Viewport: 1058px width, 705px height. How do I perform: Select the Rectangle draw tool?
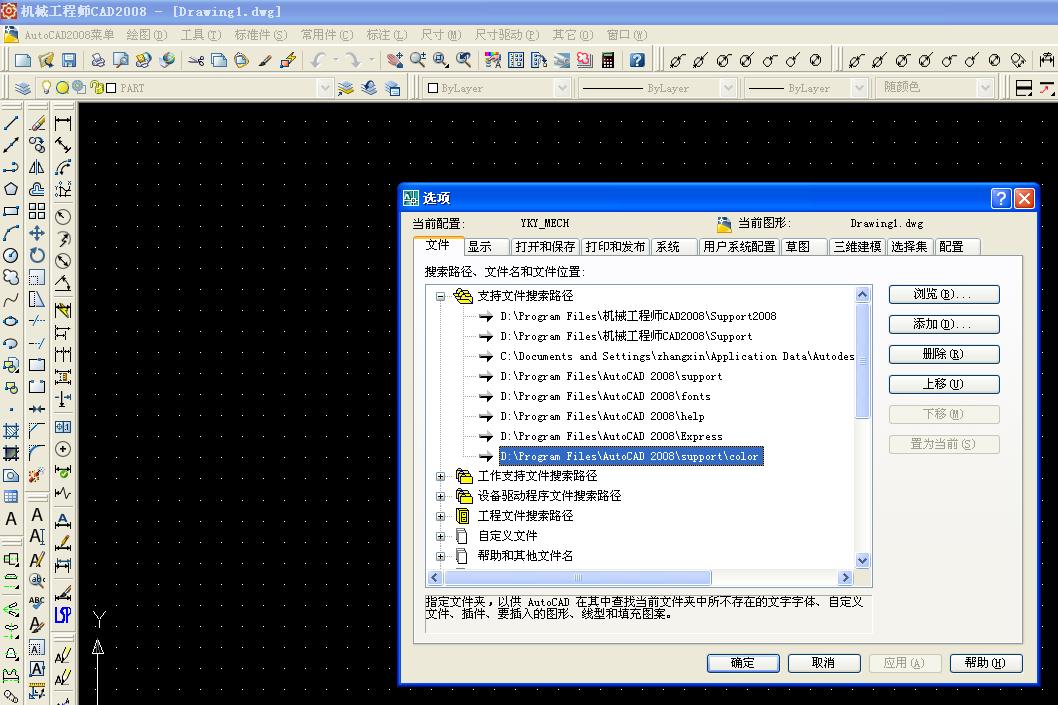coord(11,211)
